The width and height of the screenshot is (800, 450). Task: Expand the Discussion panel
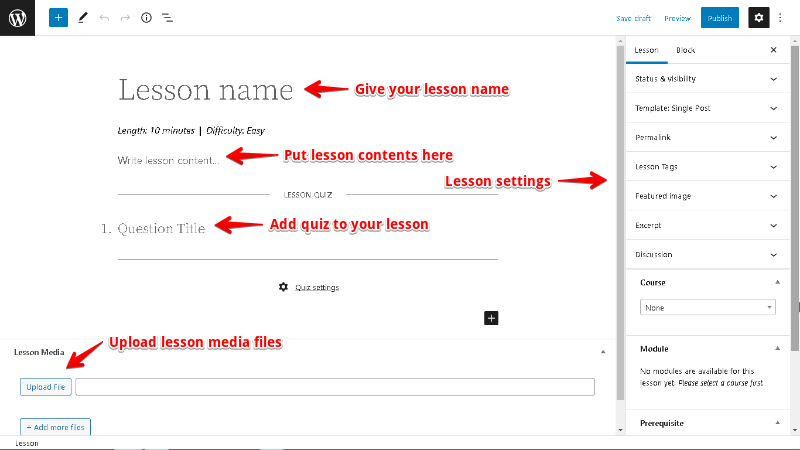coord(707,255)
